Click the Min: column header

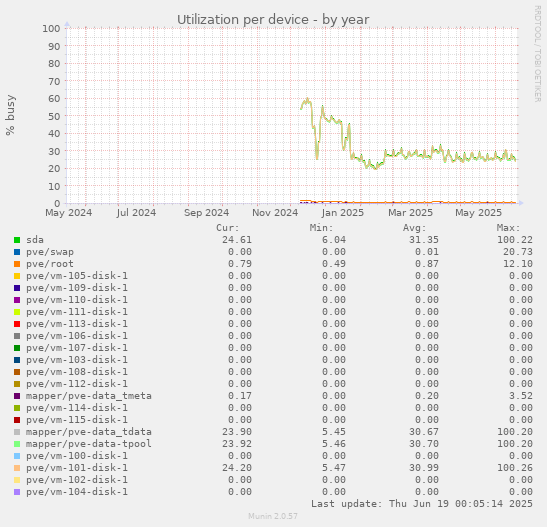(x=322, y=228)
